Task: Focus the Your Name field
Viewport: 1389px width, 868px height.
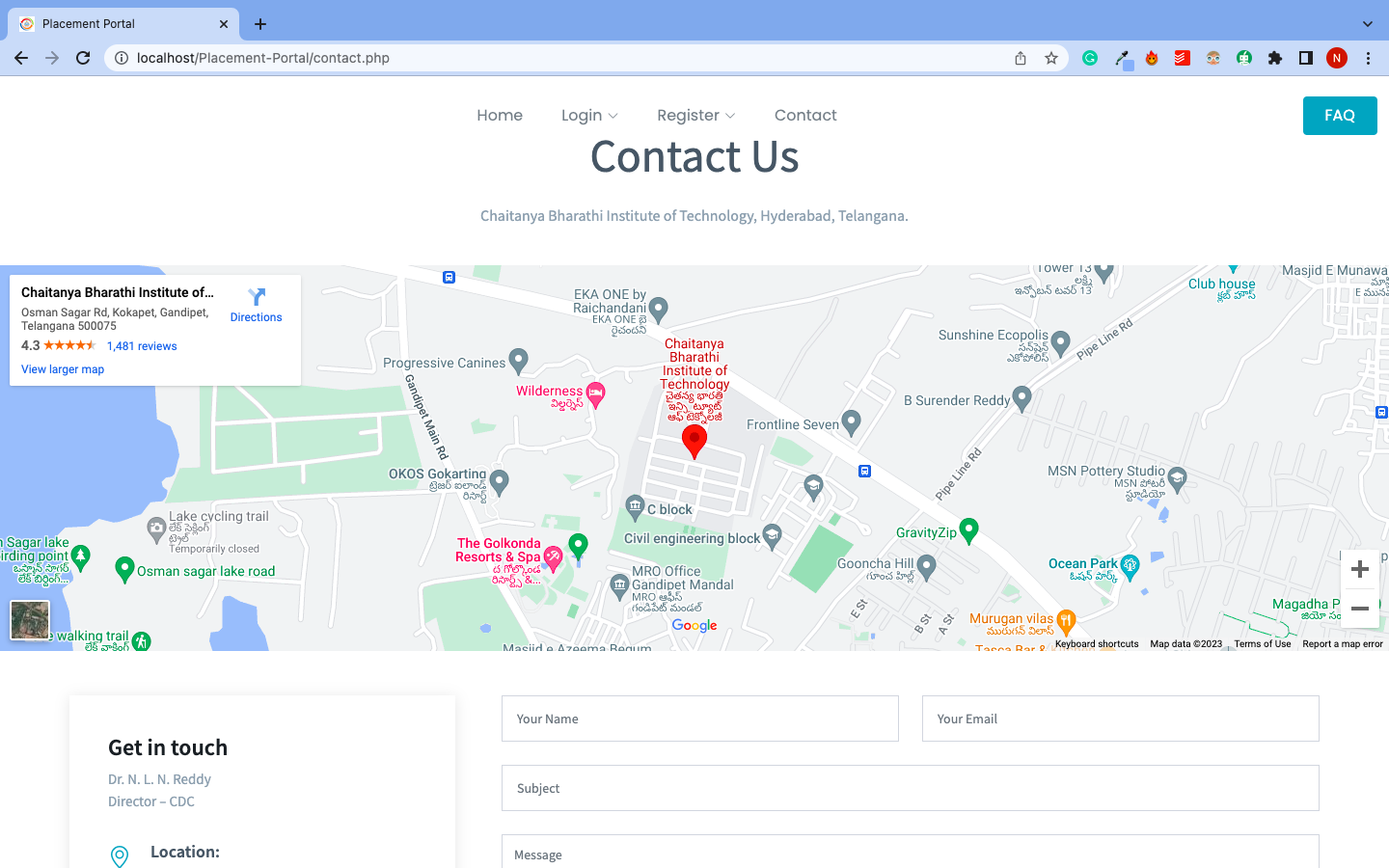Action: coord(700,719)
